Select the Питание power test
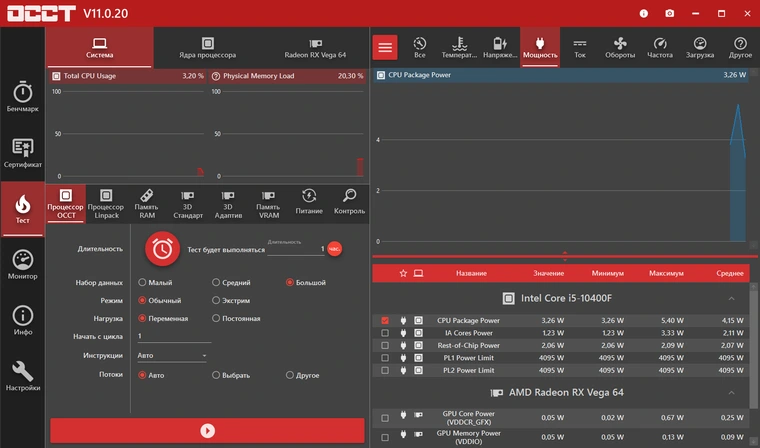The width and height of the screenshot is (760, 448). pyautogui.click(x=309, y=204)
